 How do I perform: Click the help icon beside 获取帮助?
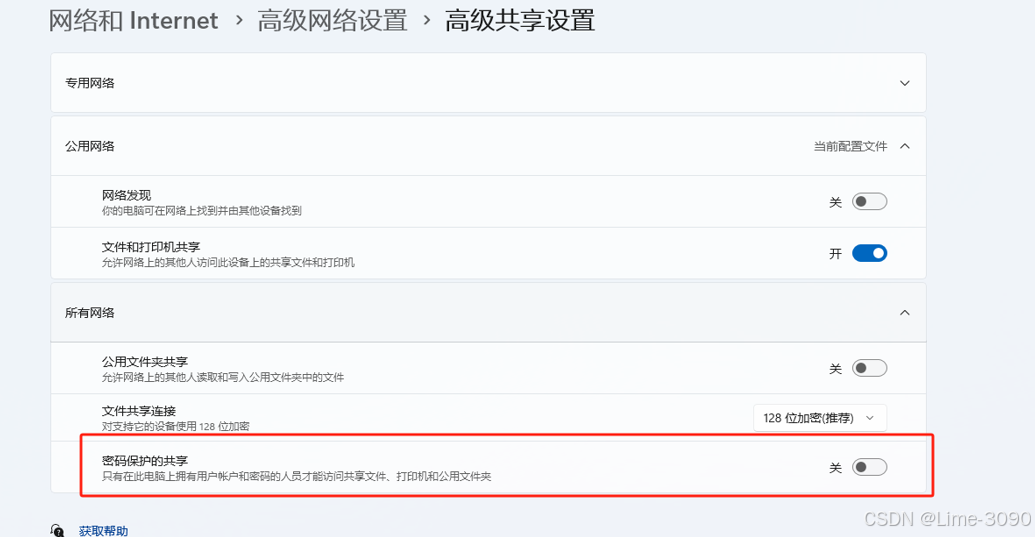pos(57,530)
